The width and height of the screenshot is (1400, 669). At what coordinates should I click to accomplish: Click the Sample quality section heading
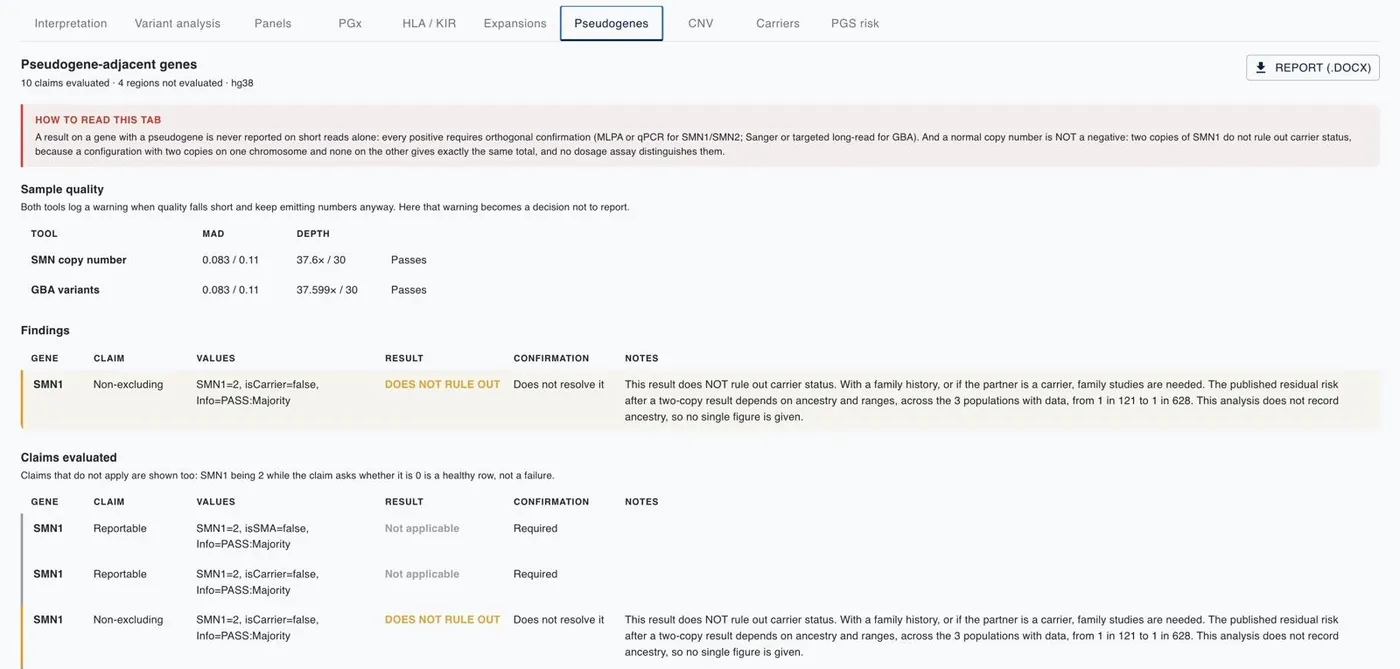coord(62,189)
